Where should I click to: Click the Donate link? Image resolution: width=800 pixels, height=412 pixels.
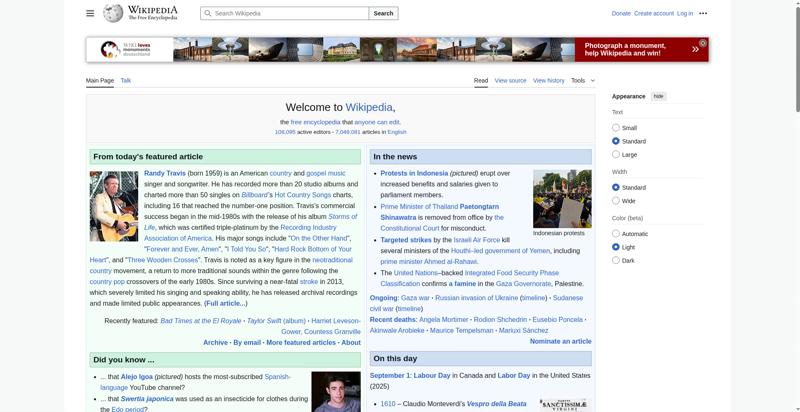tap(621, 13)
